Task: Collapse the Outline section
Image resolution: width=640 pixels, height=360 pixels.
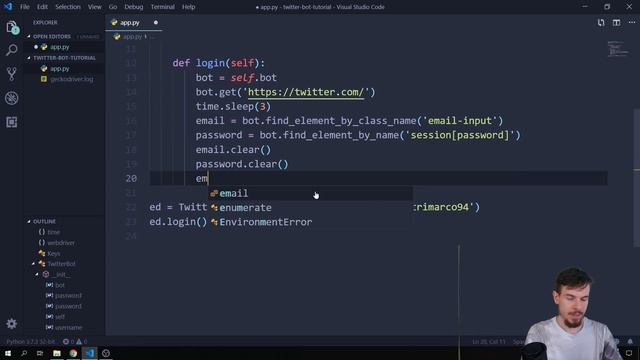Action: (x=29, y=222)
